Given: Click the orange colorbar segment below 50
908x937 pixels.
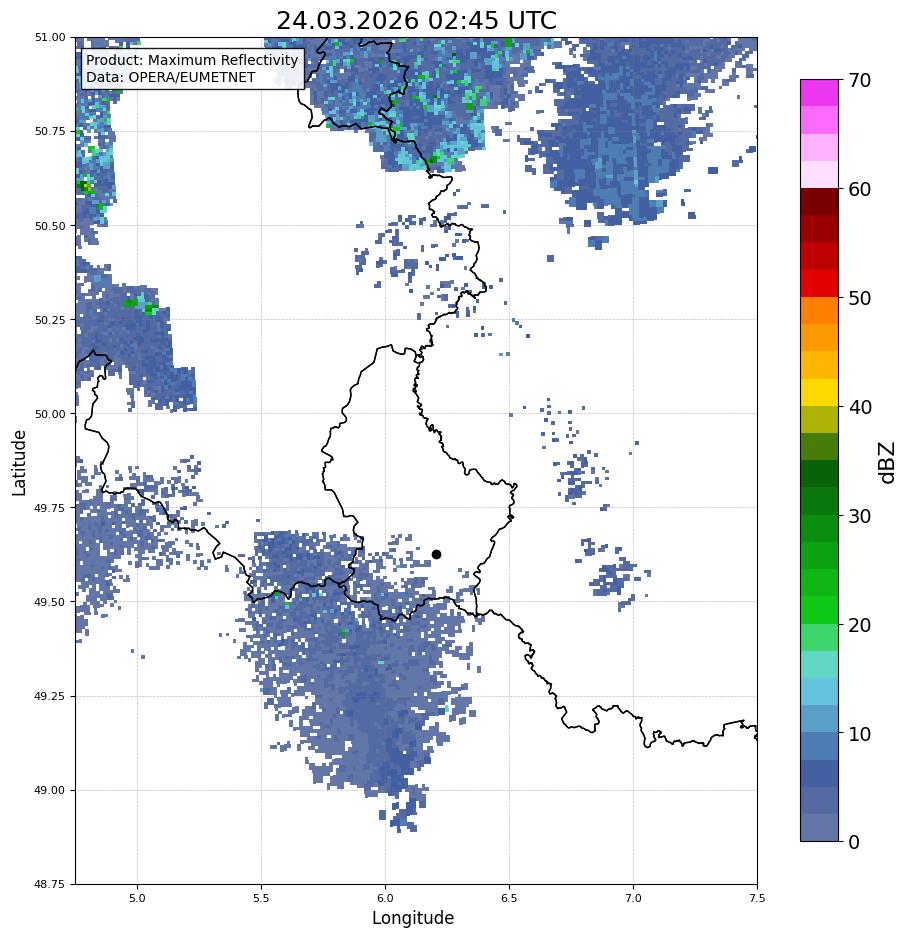Looking at the screenshot, I should pos(820,311).
